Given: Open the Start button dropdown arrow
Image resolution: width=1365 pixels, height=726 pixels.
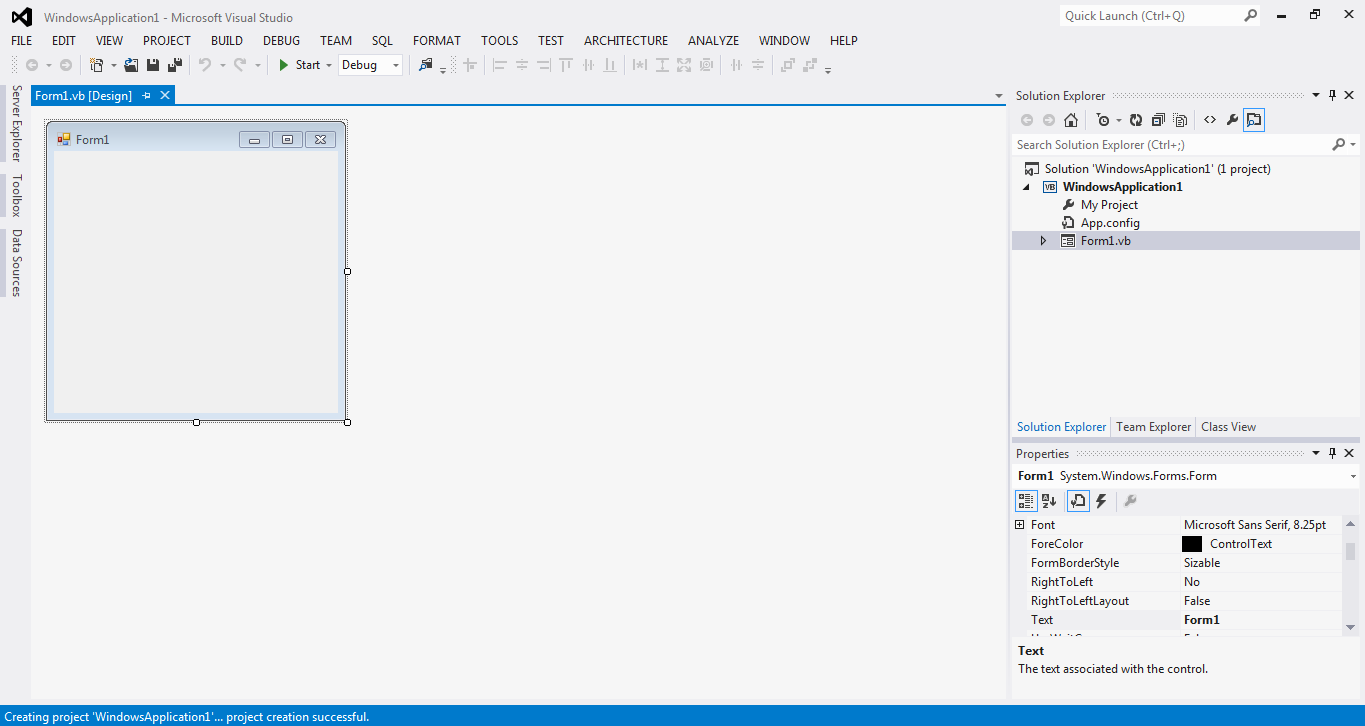Looking at the screenshot, I should coord(329,65).
